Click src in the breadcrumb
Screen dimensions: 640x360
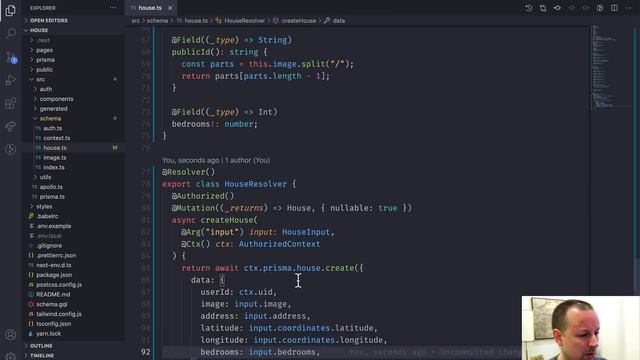tap(136, 21)
